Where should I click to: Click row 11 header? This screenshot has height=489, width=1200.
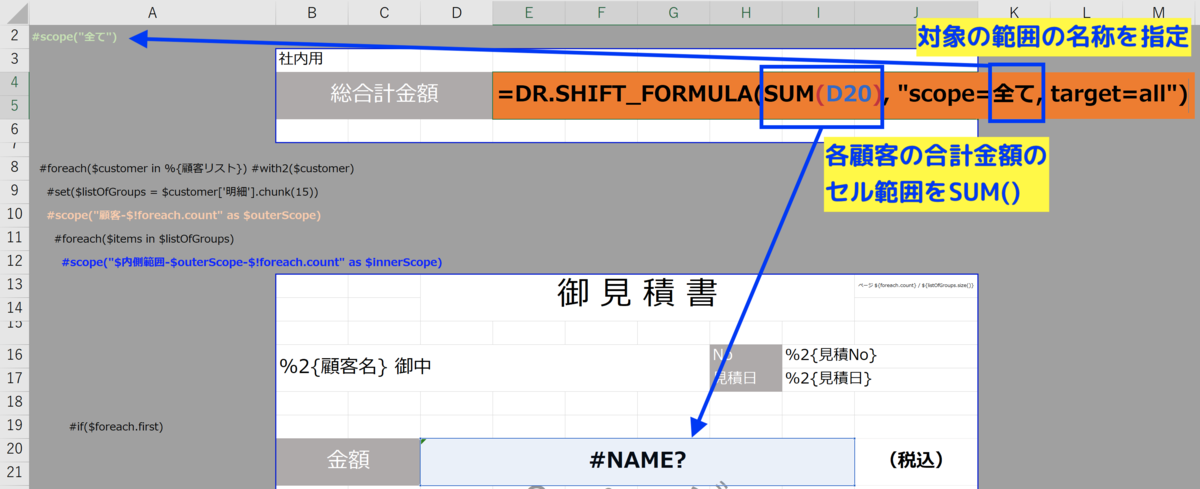pyautogui.click(x=14, y=239)
